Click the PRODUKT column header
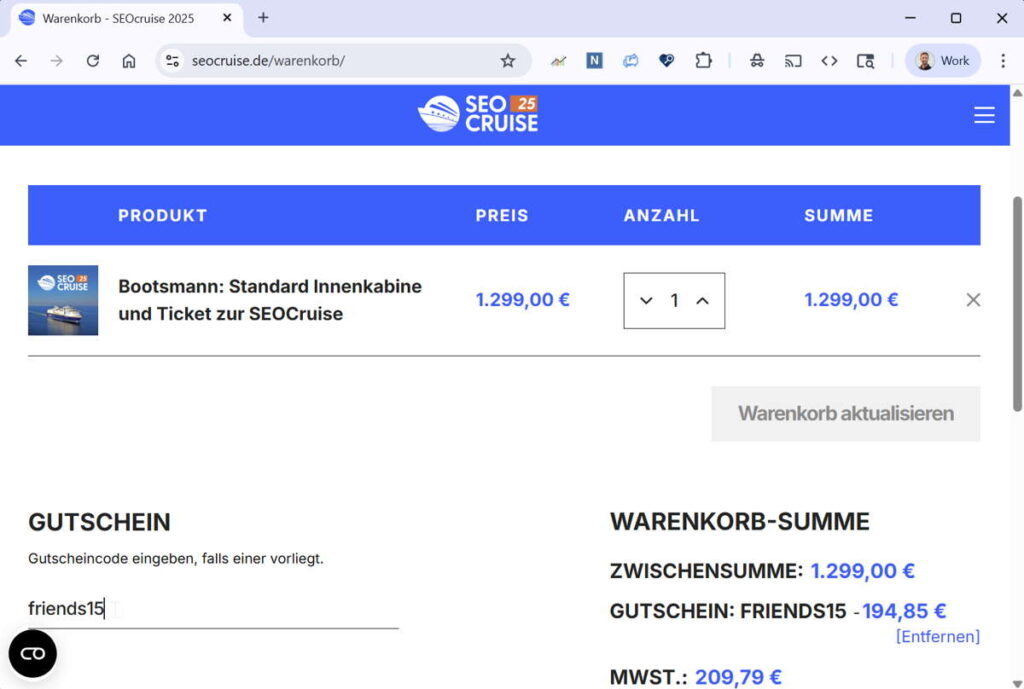The image size is (1024, 689). tap(163, 216)
